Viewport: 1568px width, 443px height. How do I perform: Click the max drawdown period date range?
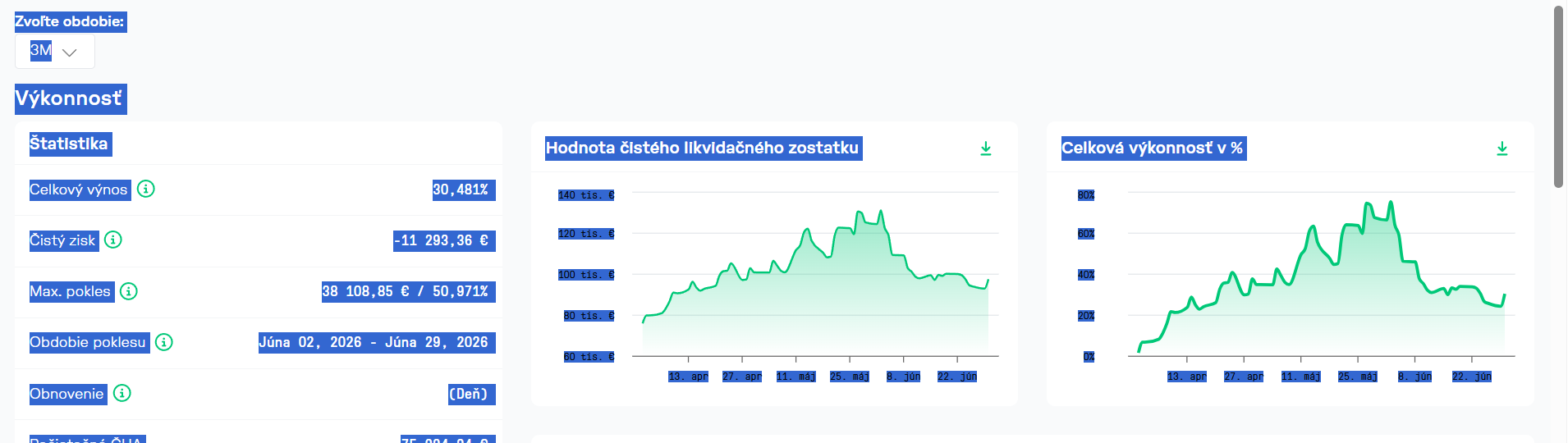click(x=377, y=343)
